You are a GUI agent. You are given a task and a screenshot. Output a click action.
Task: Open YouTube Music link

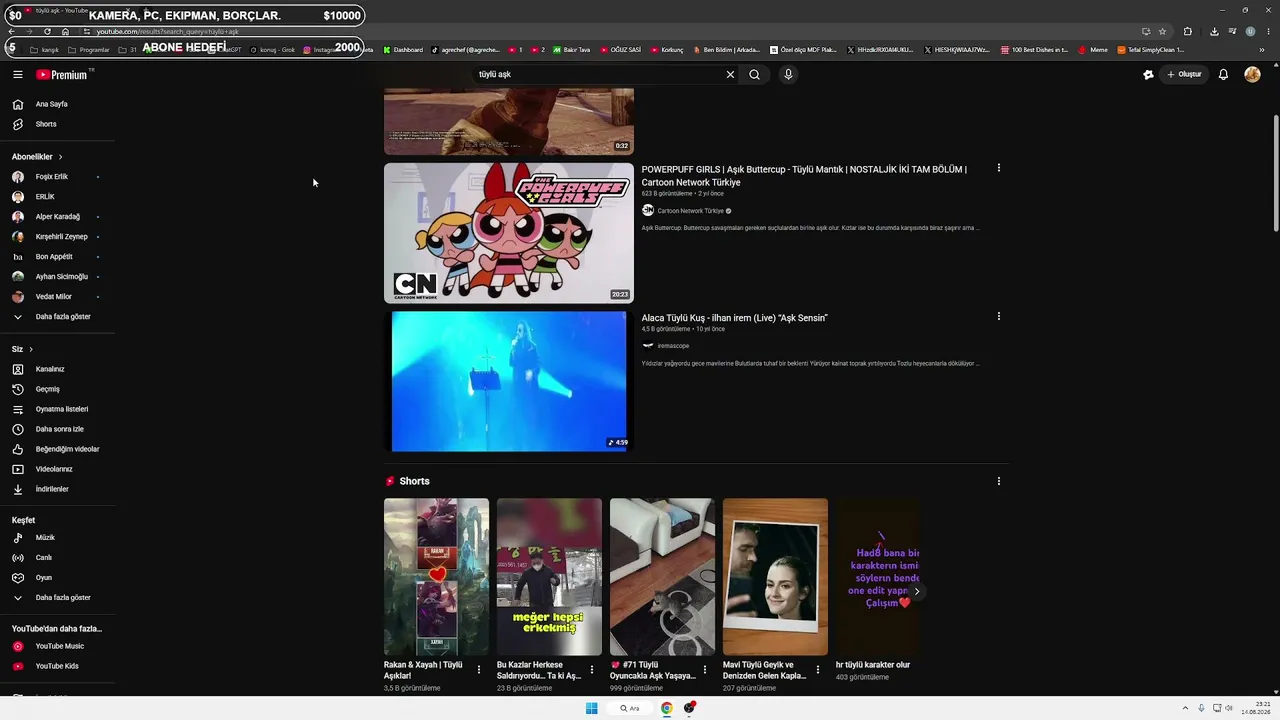[60, 646]
